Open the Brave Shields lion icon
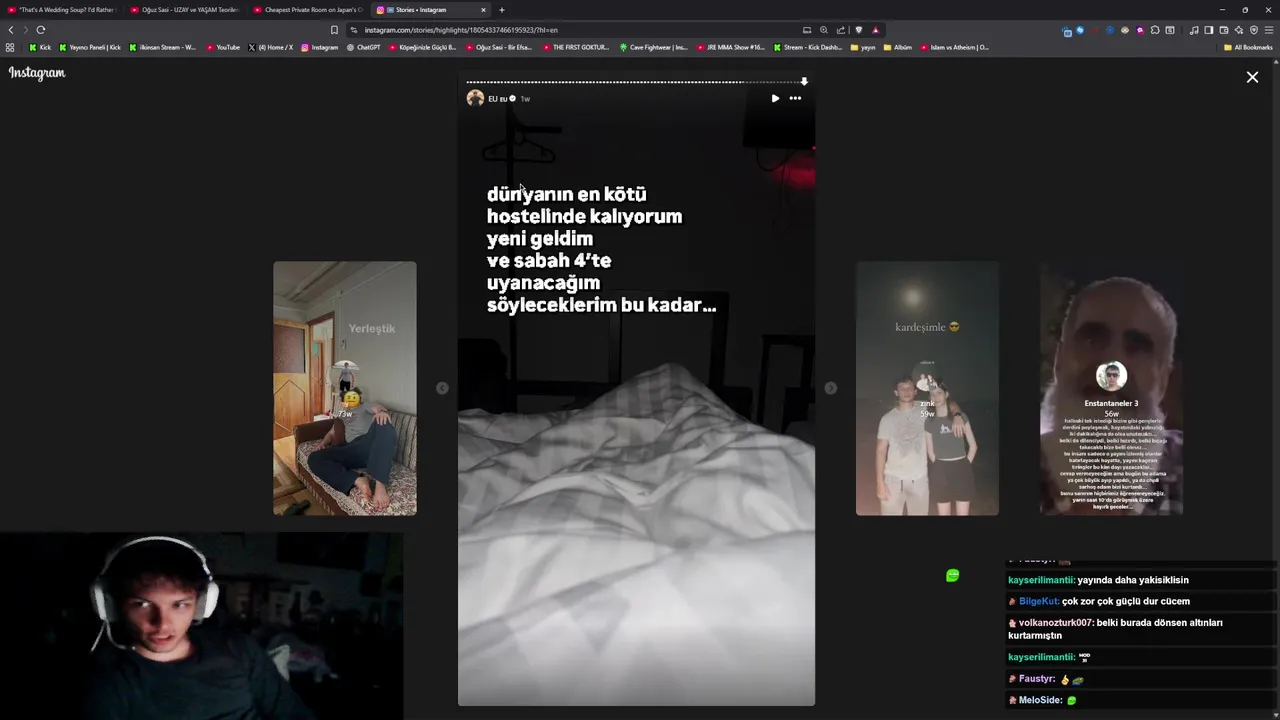 tap(859, 30)
